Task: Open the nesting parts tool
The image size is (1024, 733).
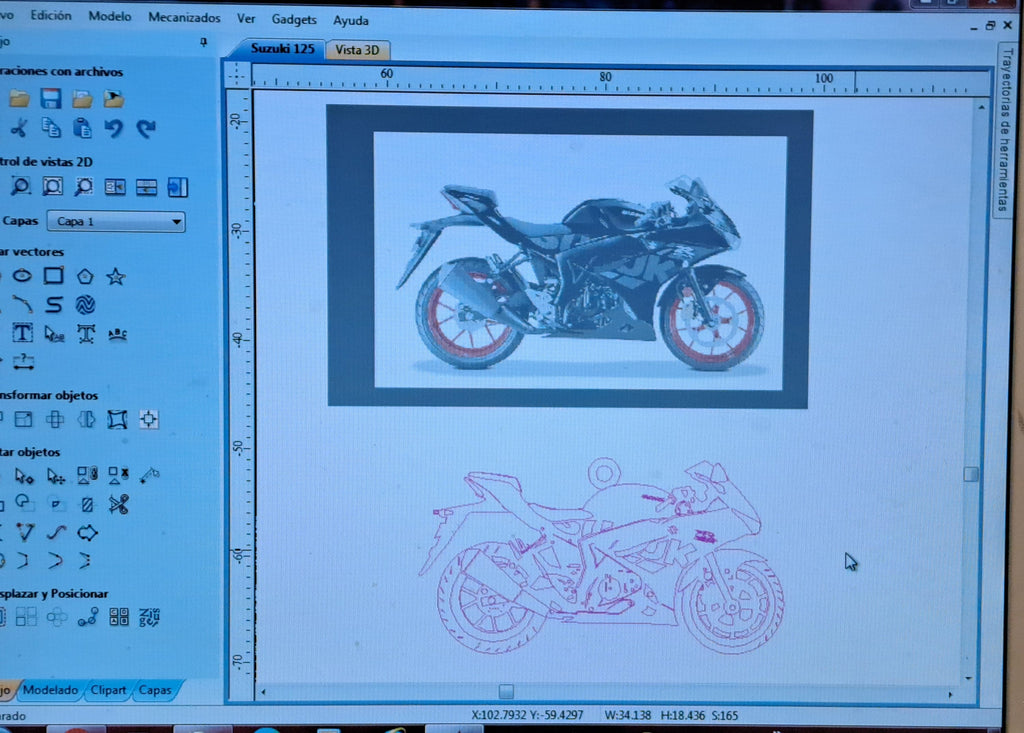Action: click(150, 617)
